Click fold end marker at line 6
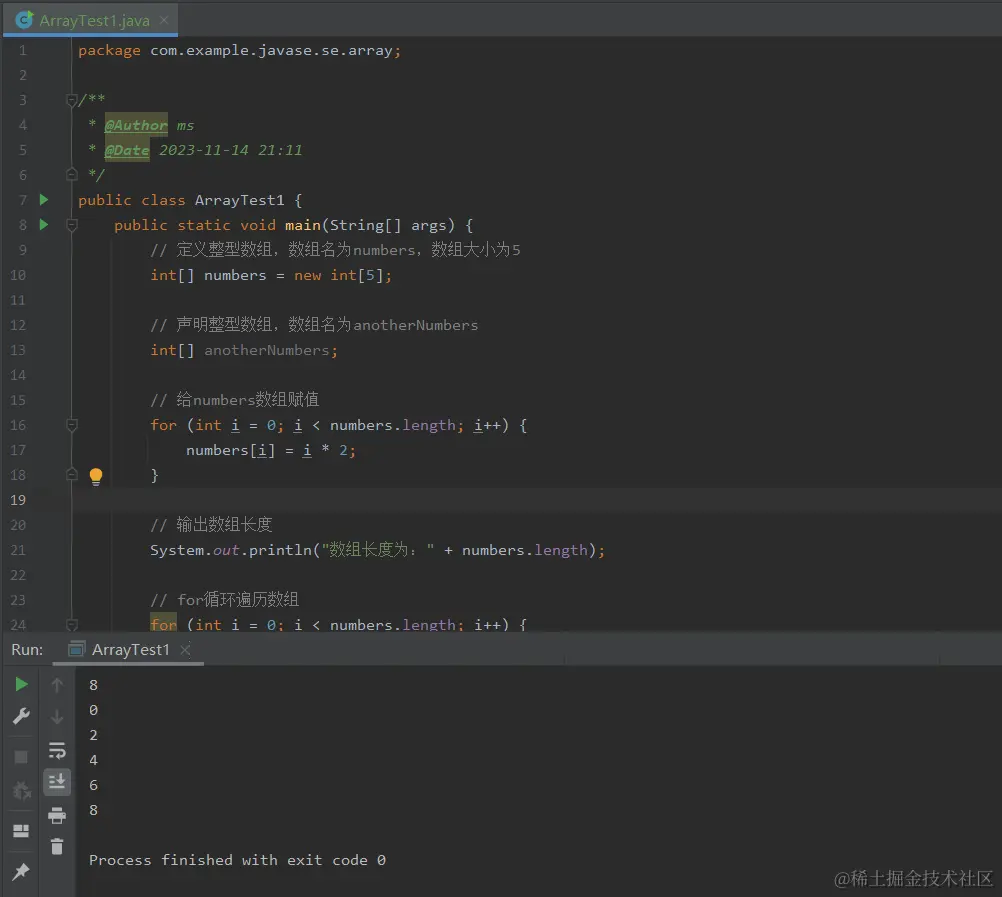1002x897 pixels. [x=72, y=174]
